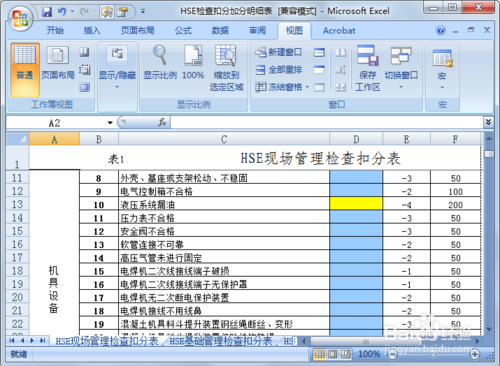This screenshot has width=500, height=366.
Task: Undo the last action
Action: 62,12
